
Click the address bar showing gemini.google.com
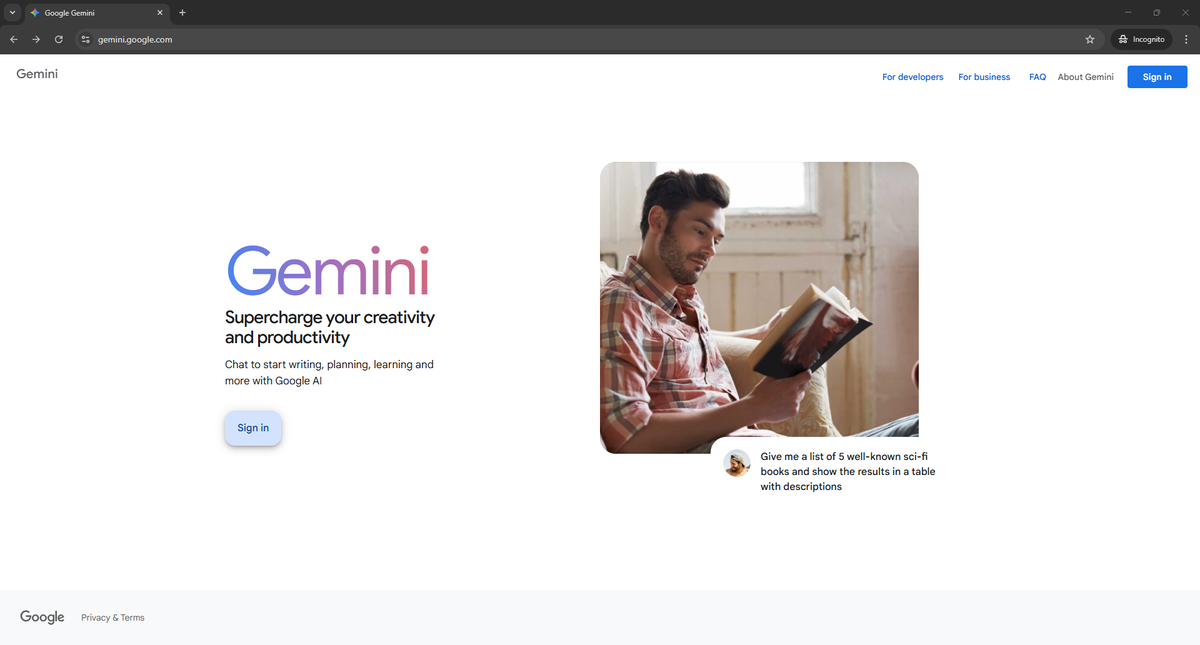pyautogui.click(x=500, y=40)
